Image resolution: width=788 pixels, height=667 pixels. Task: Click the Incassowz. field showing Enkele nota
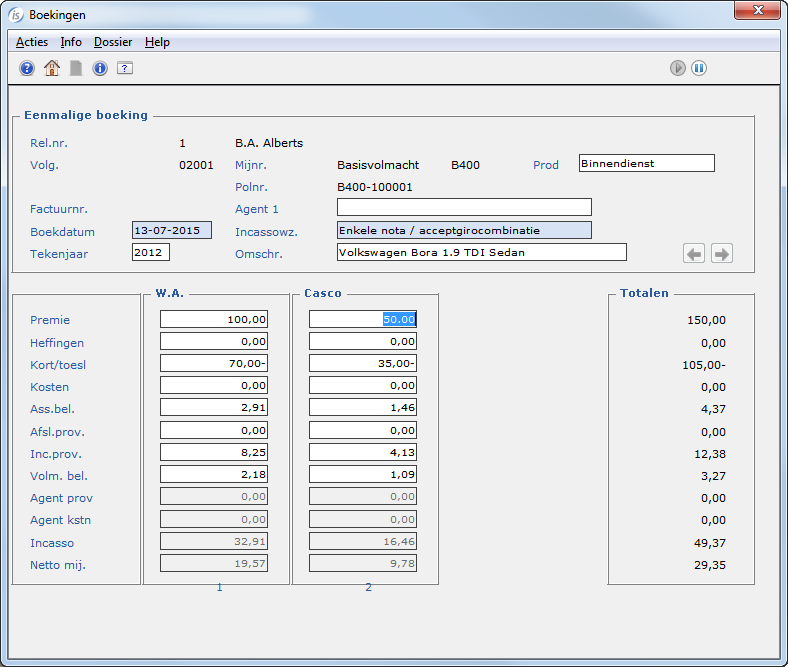coord(463,230)
